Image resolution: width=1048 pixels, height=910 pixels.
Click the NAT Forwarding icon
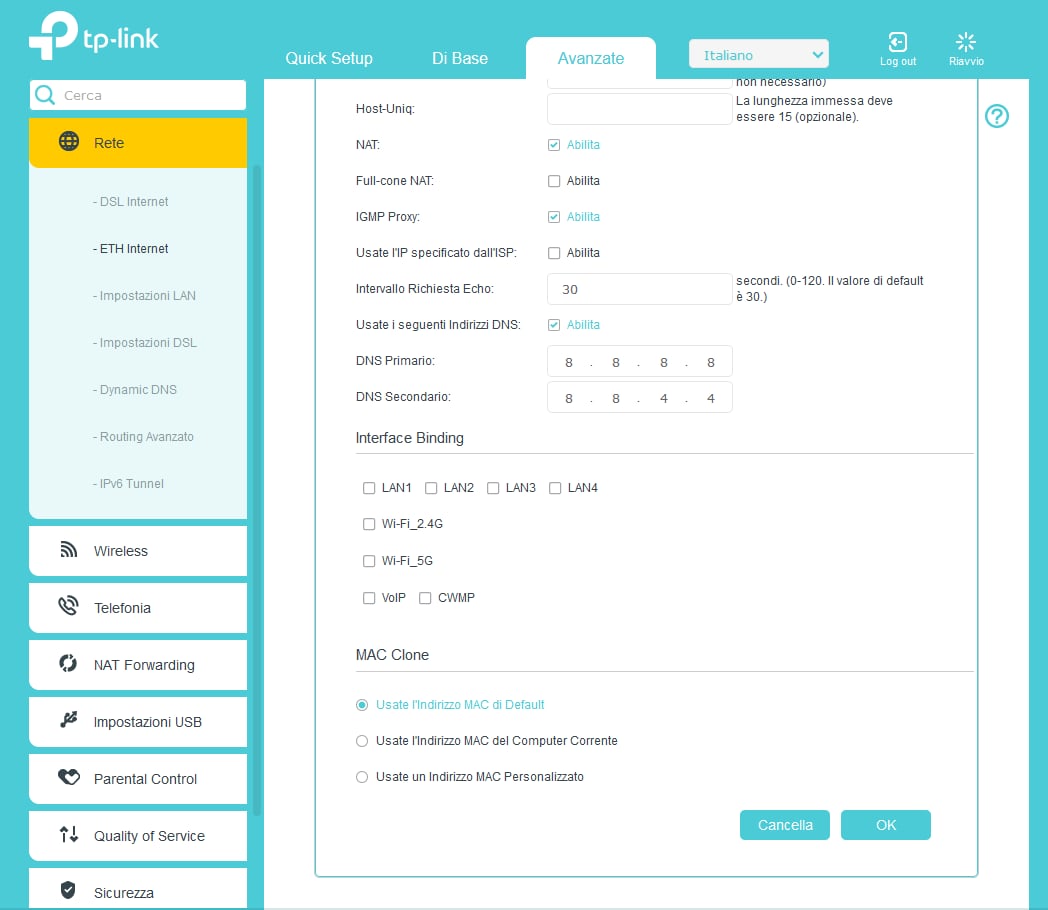69,664
